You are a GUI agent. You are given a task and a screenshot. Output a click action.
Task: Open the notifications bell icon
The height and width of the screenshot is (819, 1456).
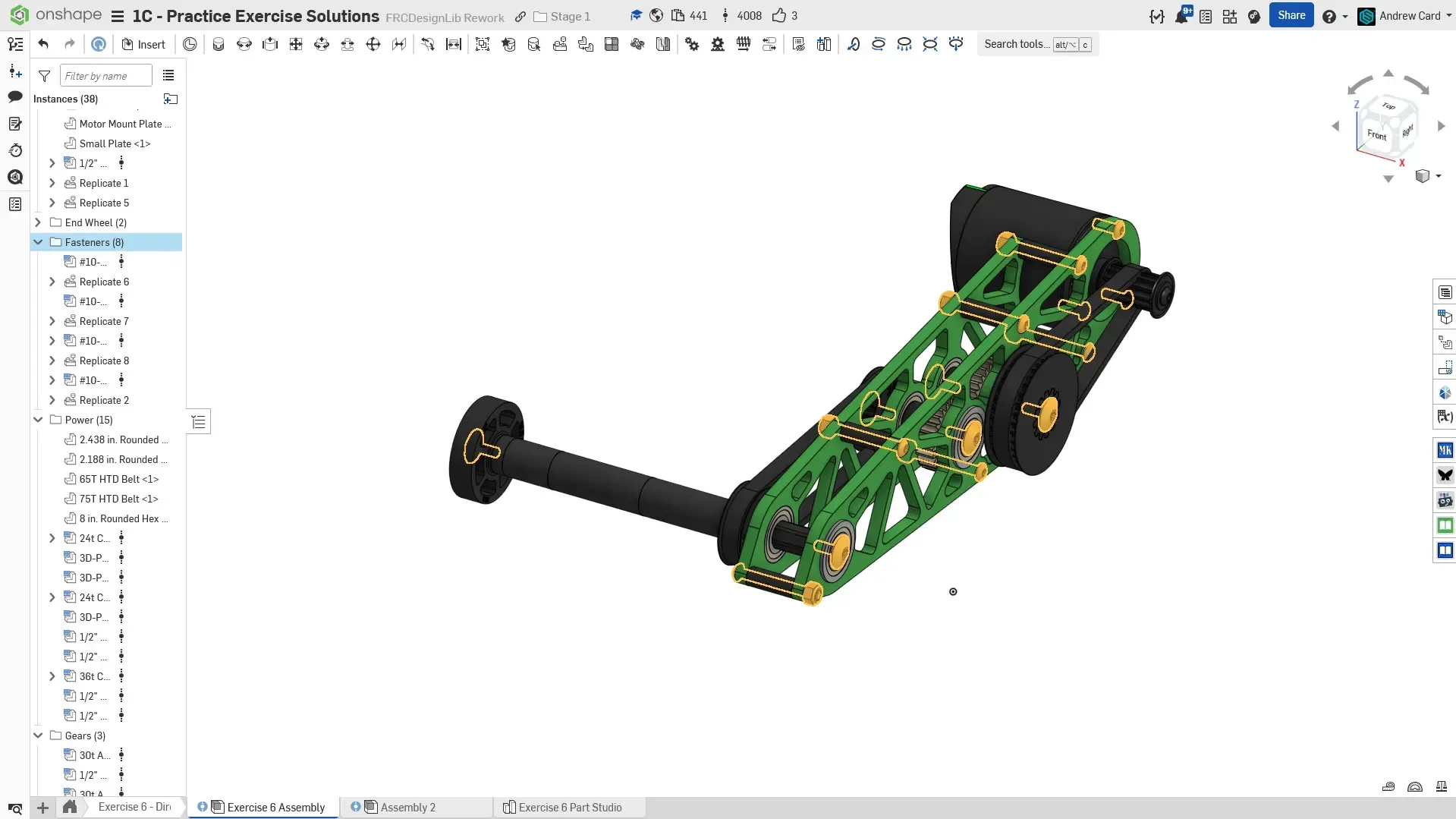pos(1181,16)
